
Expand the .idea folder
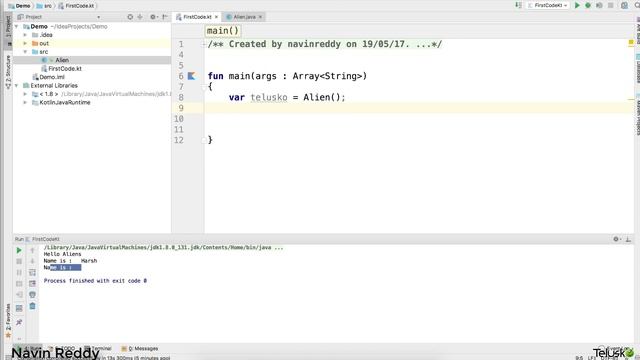coord(25,35)
